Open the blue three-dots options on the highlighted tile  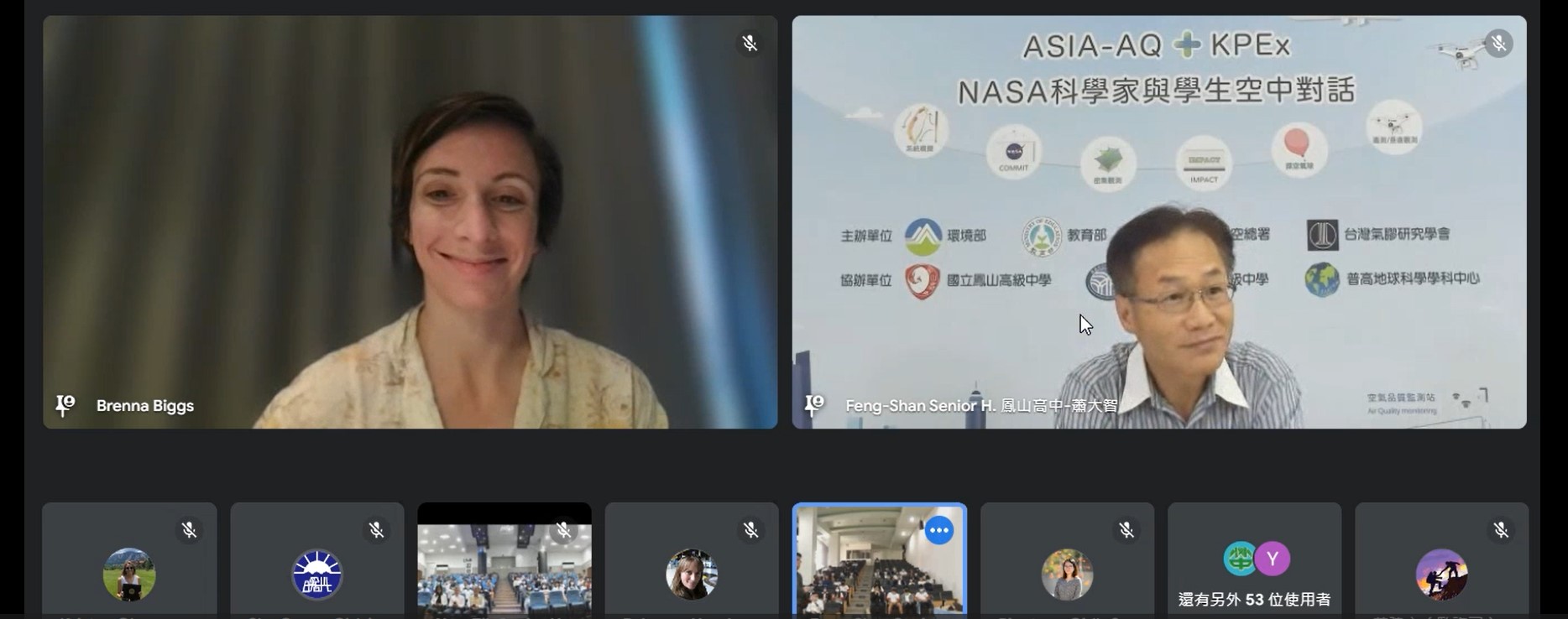pos(938,530)
